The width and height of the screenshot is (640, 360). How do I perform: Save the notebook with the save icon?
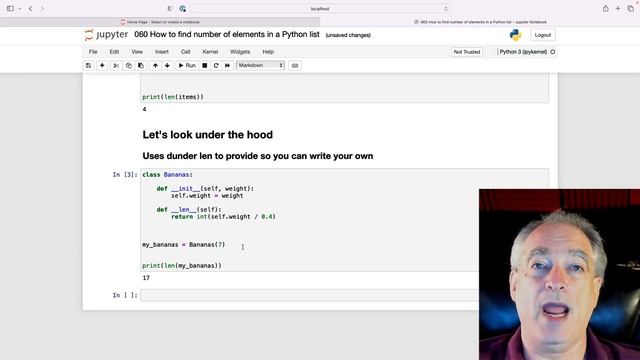point(89,65)
